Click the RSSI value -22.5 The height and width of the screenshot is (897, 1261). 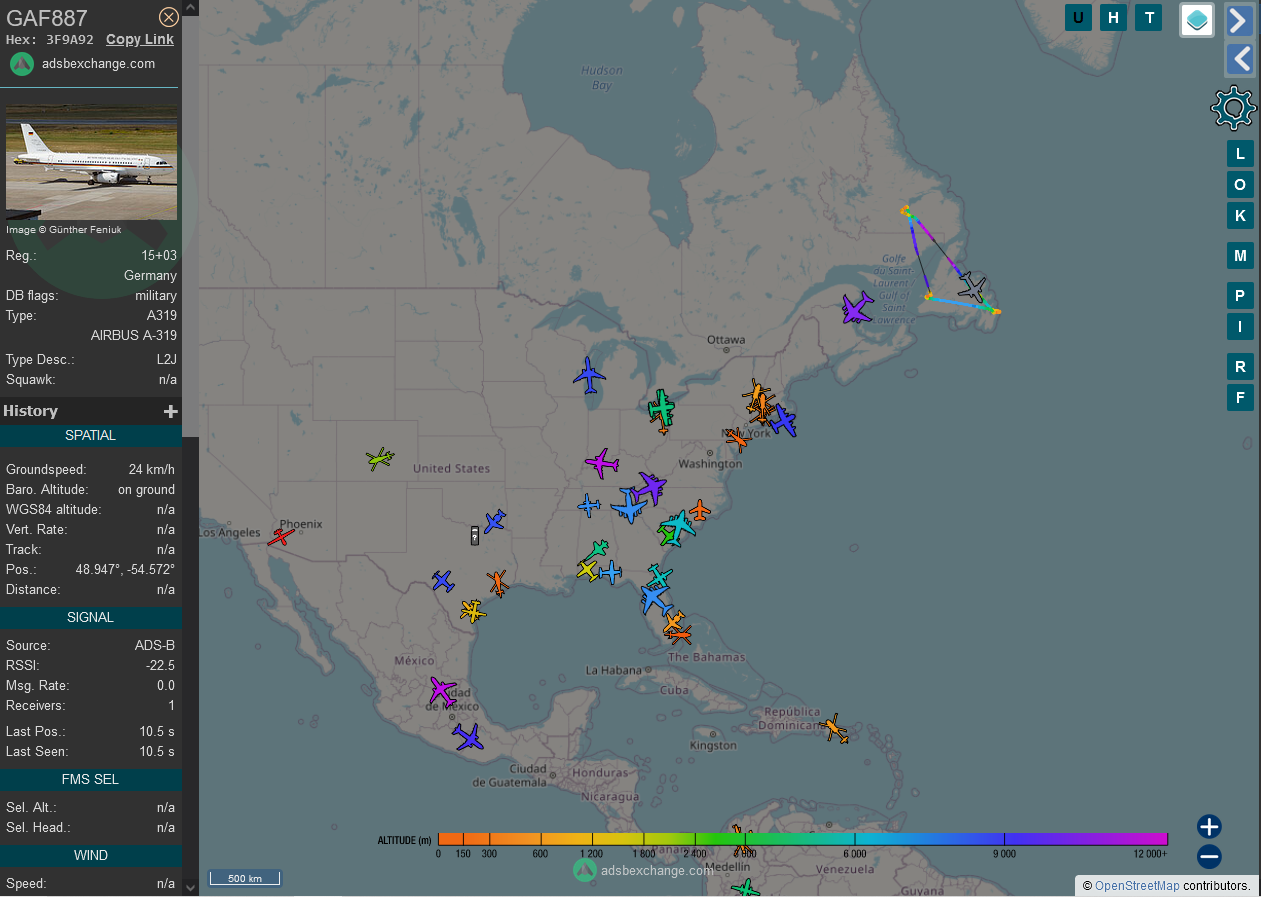[160, 666]
